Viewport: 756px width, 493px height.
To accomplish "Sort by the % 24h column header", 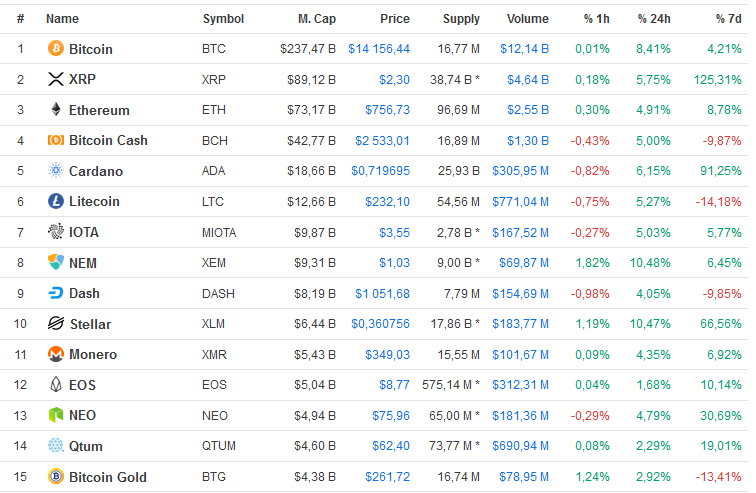I will pyautogui.click(x=657, y=19).
